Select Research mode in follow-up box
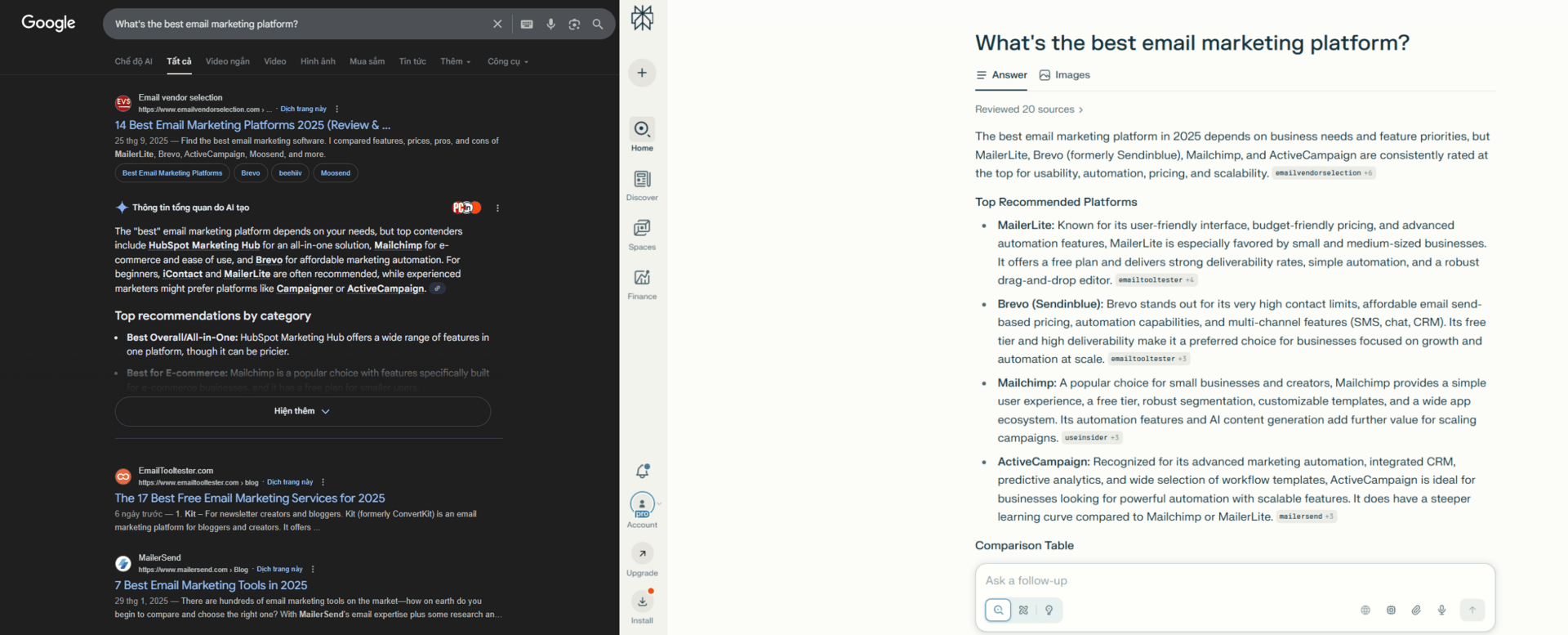 pos(1023,610)
